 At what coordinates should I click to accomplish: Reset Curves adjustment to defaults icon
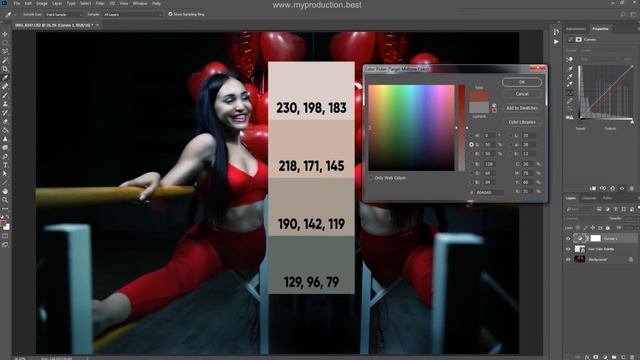612,188
